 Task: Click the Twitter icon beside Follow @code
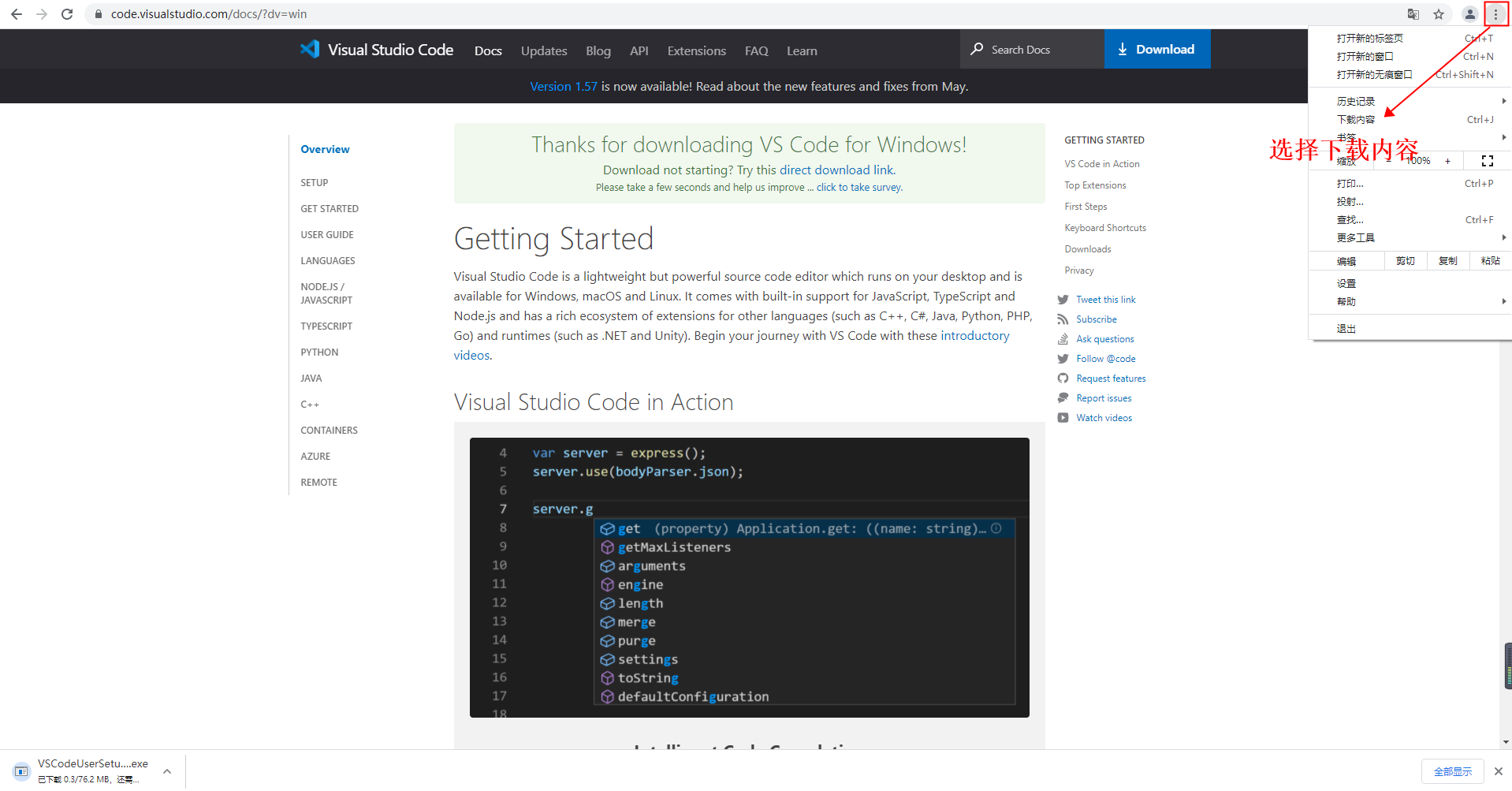1063,359
